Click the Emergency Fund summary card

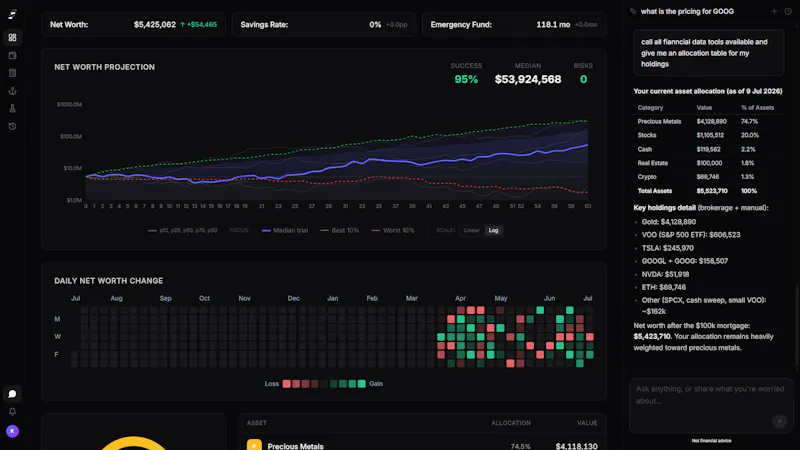(514, 24)
